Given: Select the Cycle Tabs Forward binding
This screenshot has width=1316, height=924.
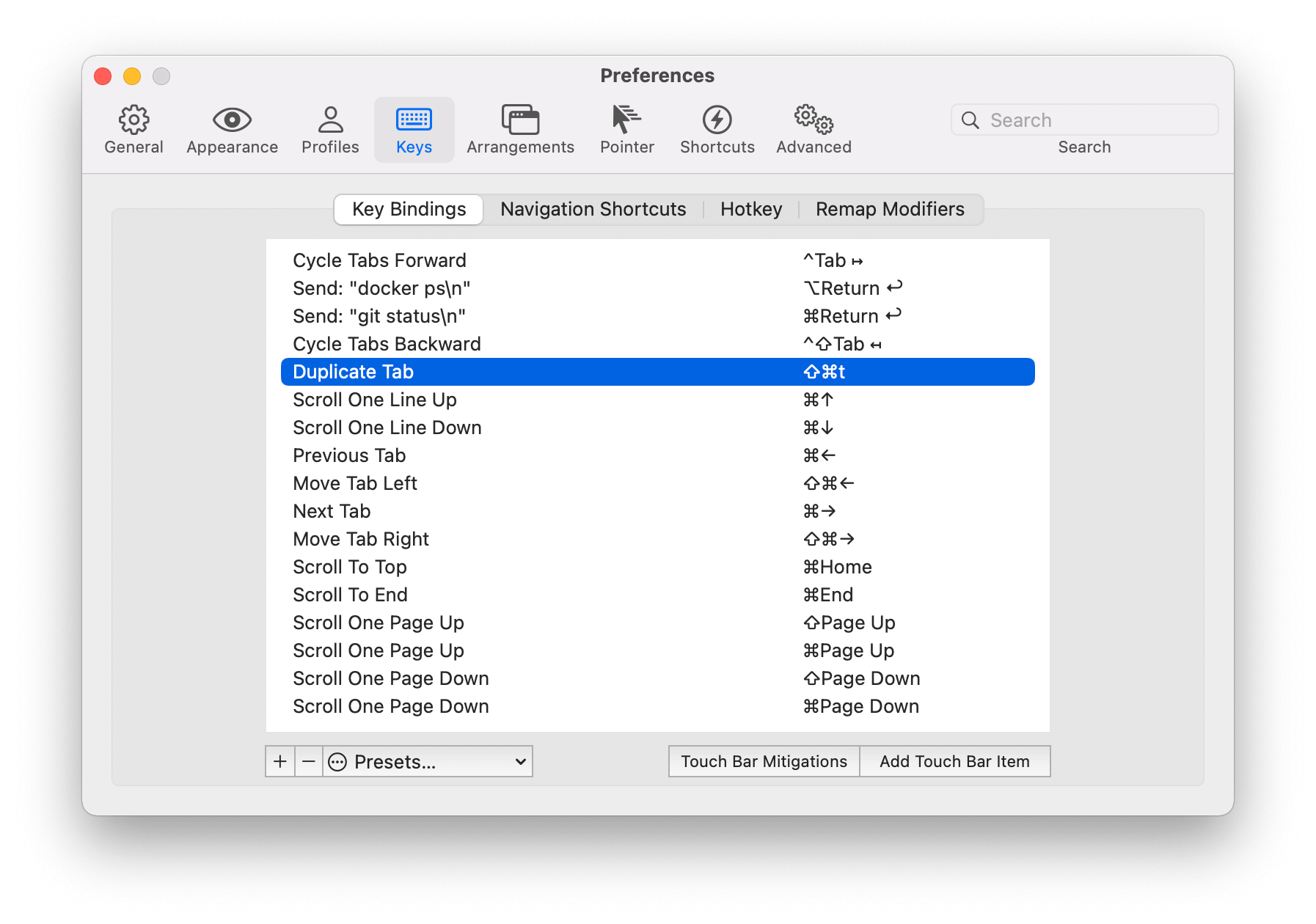Looking at the screenshot, I should tap(380, 260).
